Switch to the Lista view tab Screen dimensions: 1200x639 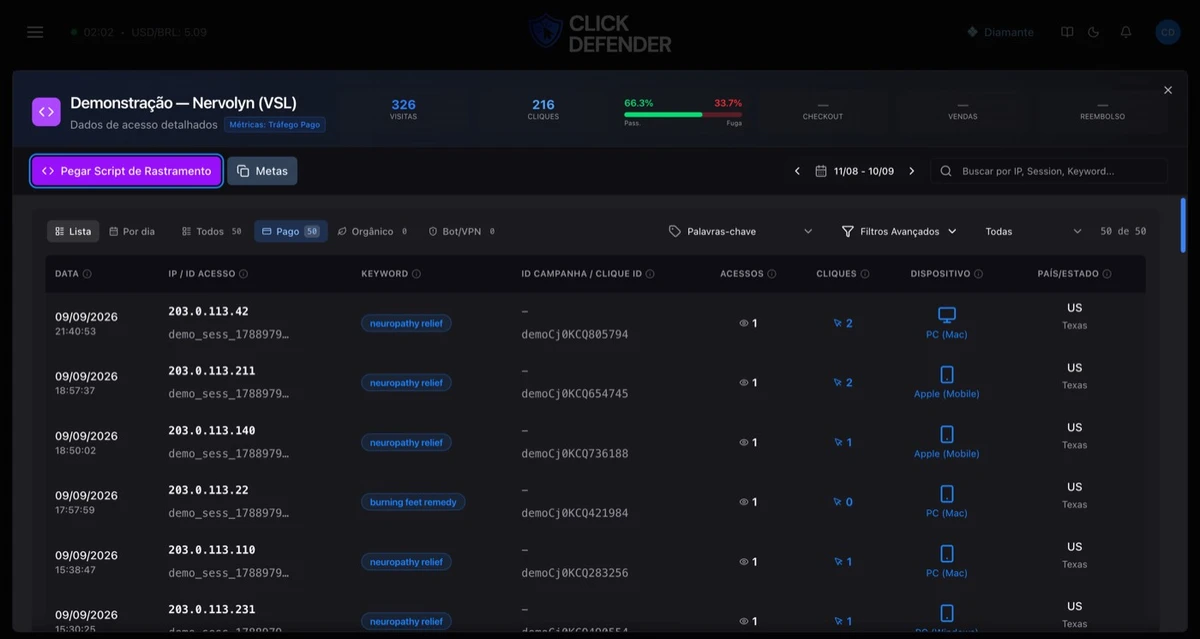coord(73,231)
